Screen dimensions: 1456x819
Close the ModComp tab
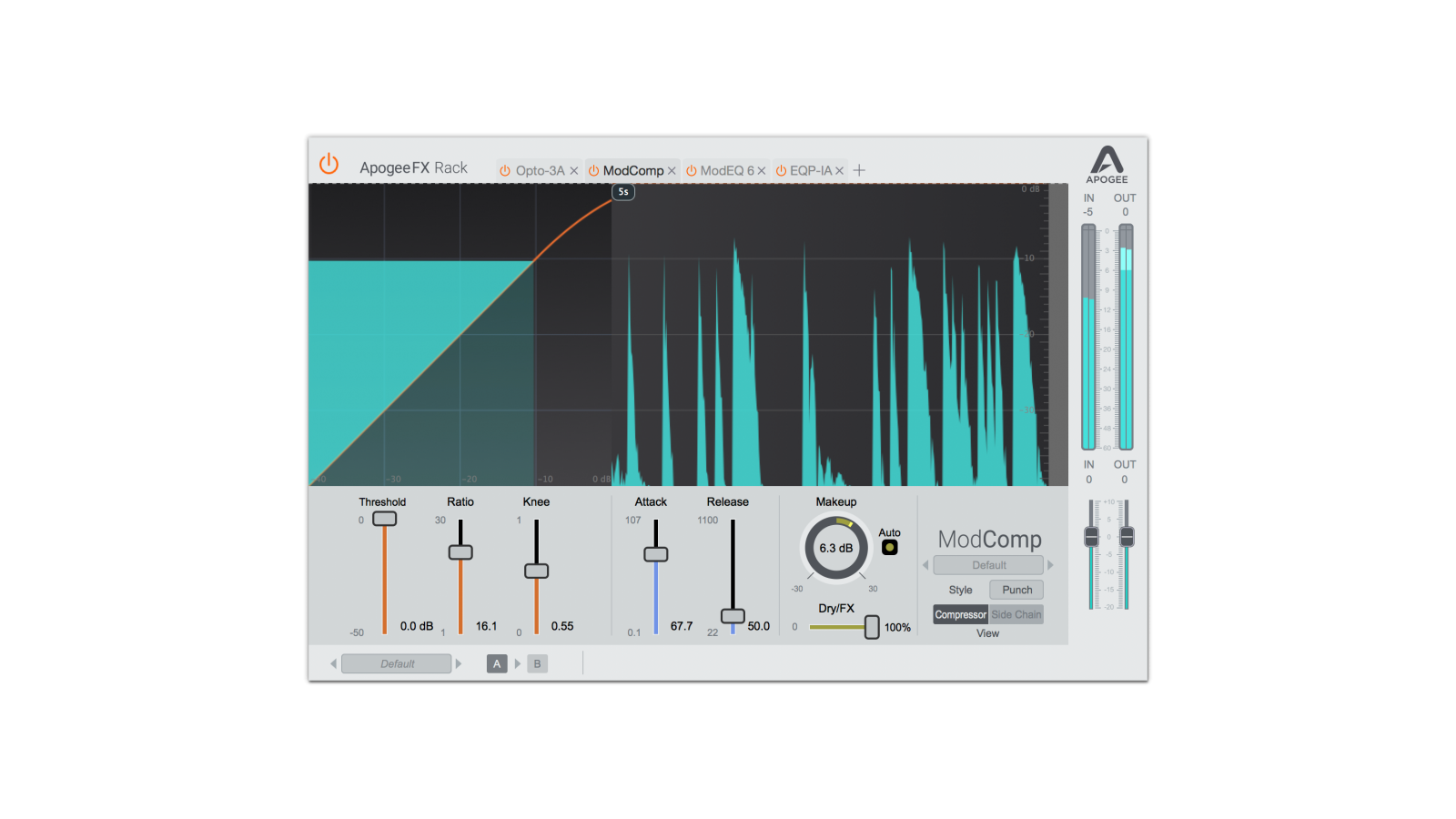click(672, 171)
